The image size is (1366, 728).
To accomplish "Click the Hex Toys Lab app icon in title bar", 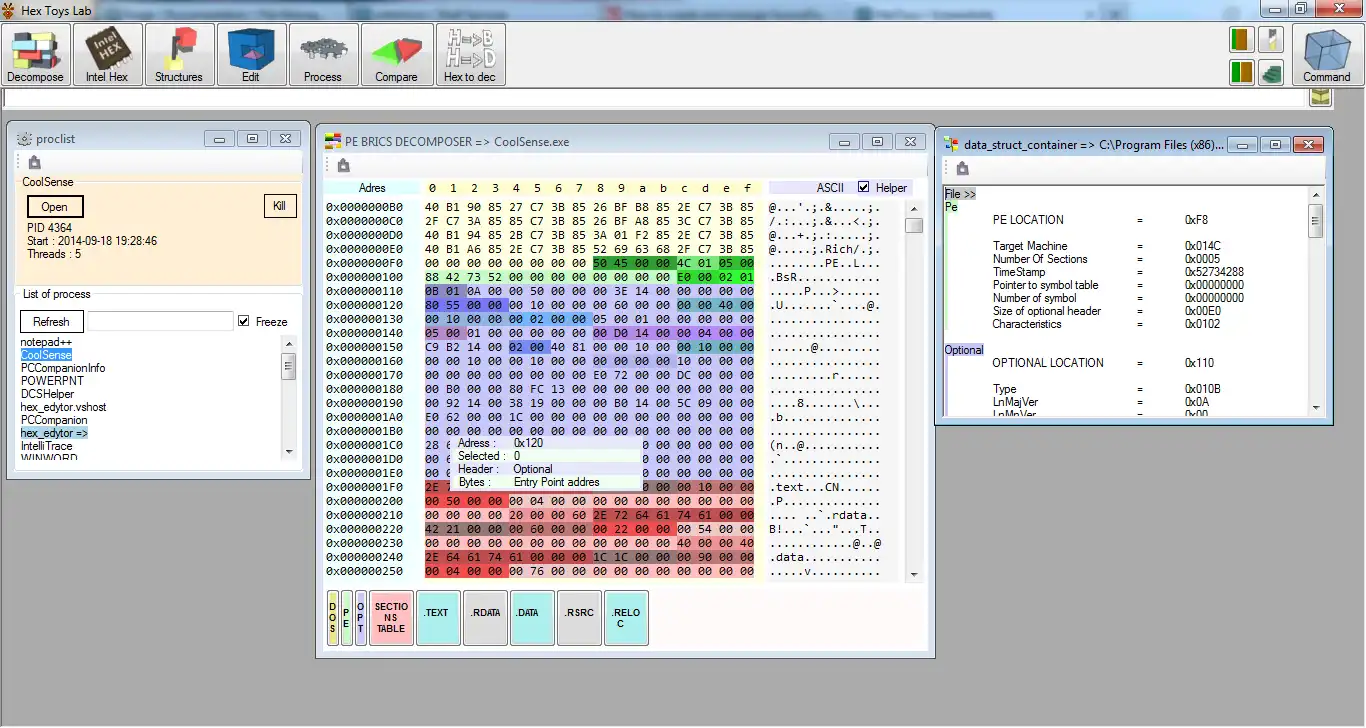I will coord(9,9).
